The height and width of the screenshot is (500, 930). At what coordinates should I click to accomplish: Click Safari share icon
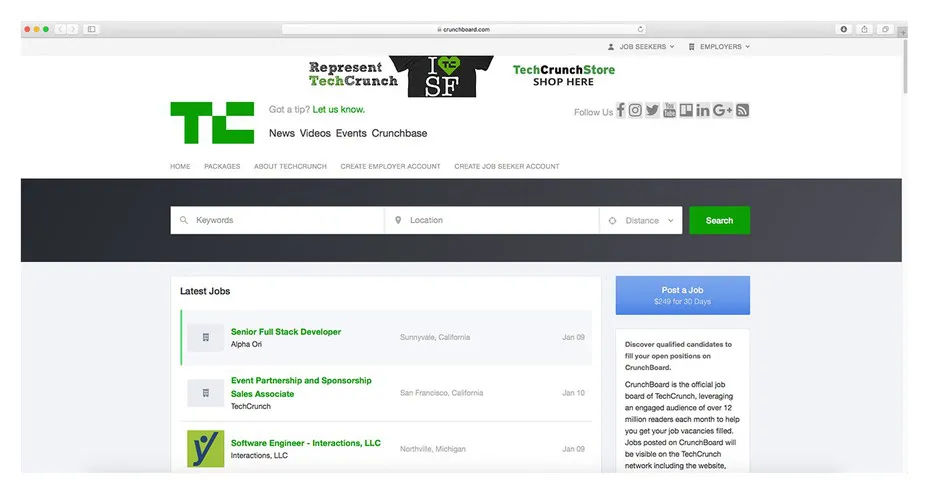pyautogui.click(x=864, y=29)
